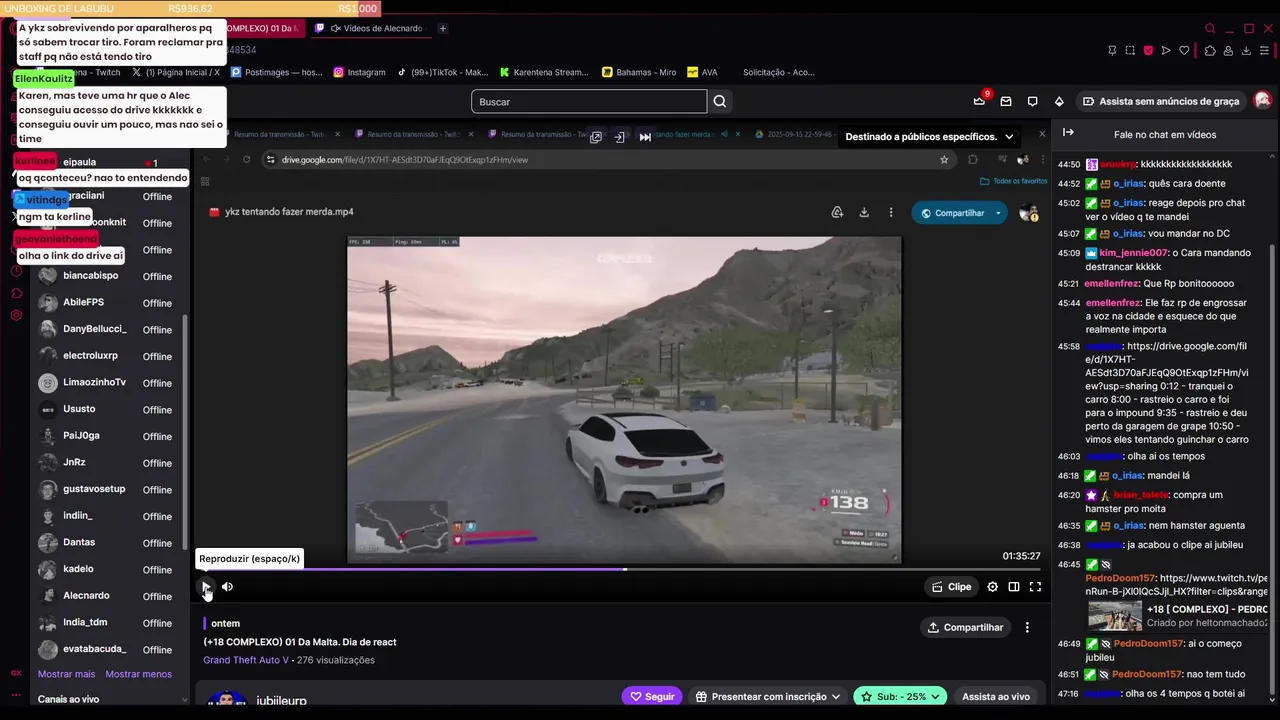Open Twitch notifications with badge 9
1280x720 pixels.
[980, 101]
